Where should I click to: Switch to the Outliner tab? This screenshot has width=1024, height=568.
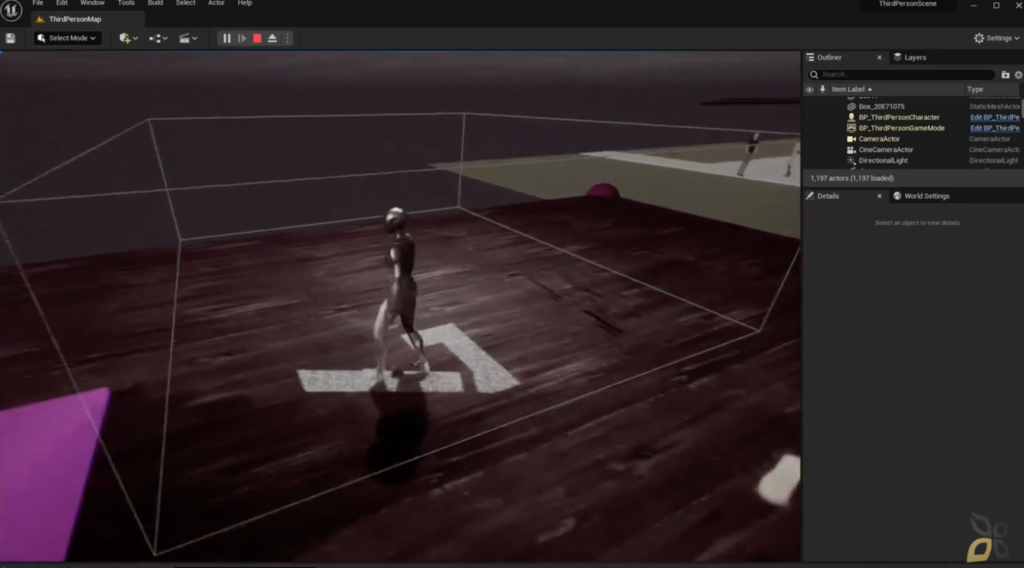[x=829, y=57]
